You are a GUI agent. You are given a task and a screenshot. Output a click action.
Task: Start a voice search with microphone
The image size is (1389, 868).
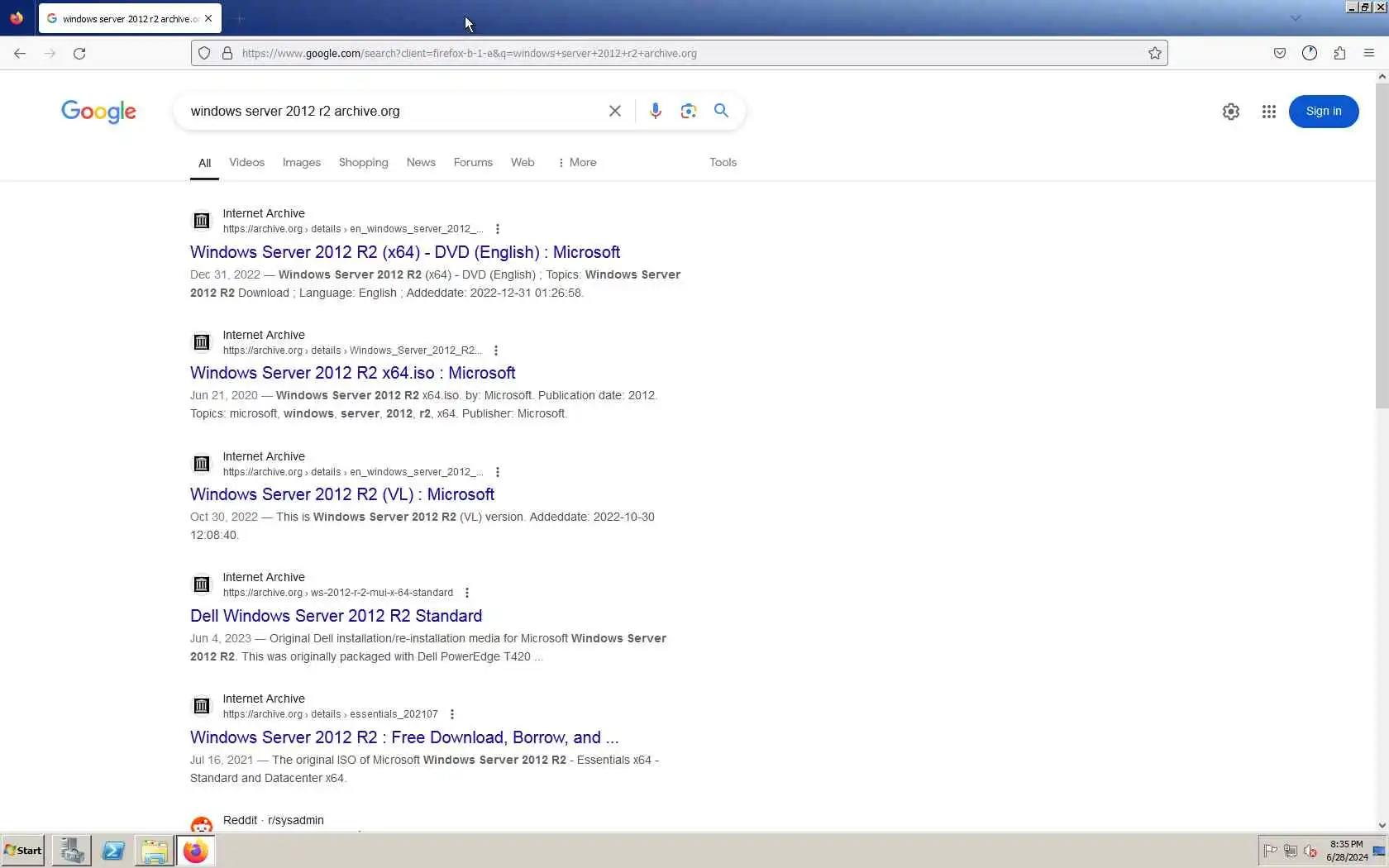656,111
